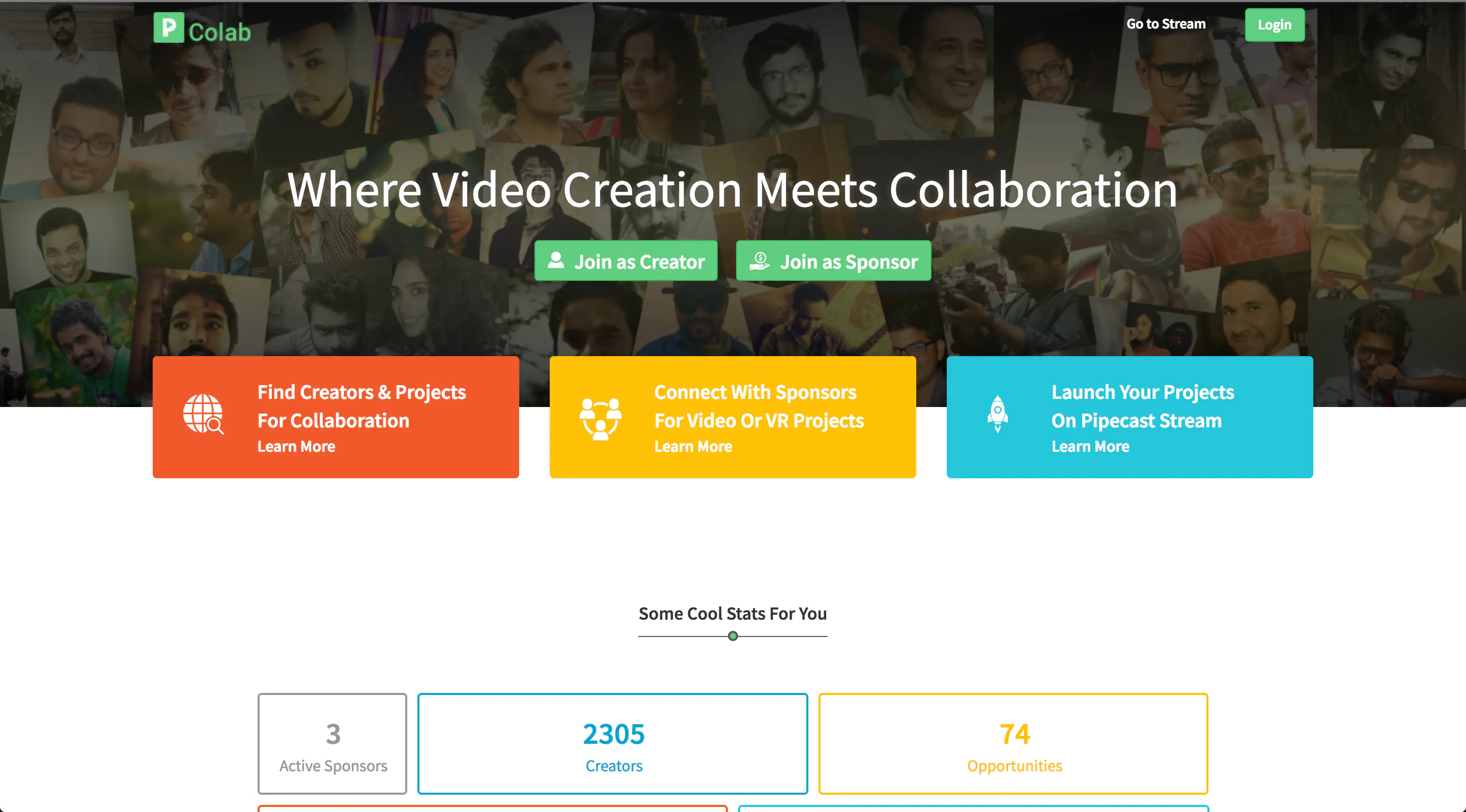Click the 2305 Creators stat box
This screenshot has width=1466, height=812.
(x=612, y=743)
